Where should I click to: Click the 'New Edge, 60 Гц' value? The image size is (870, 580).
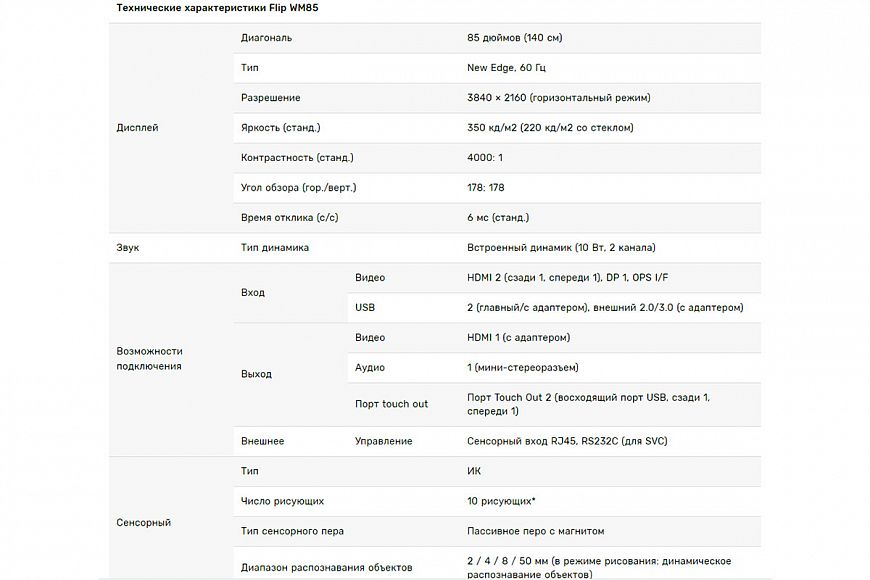(x=506, y=68)
